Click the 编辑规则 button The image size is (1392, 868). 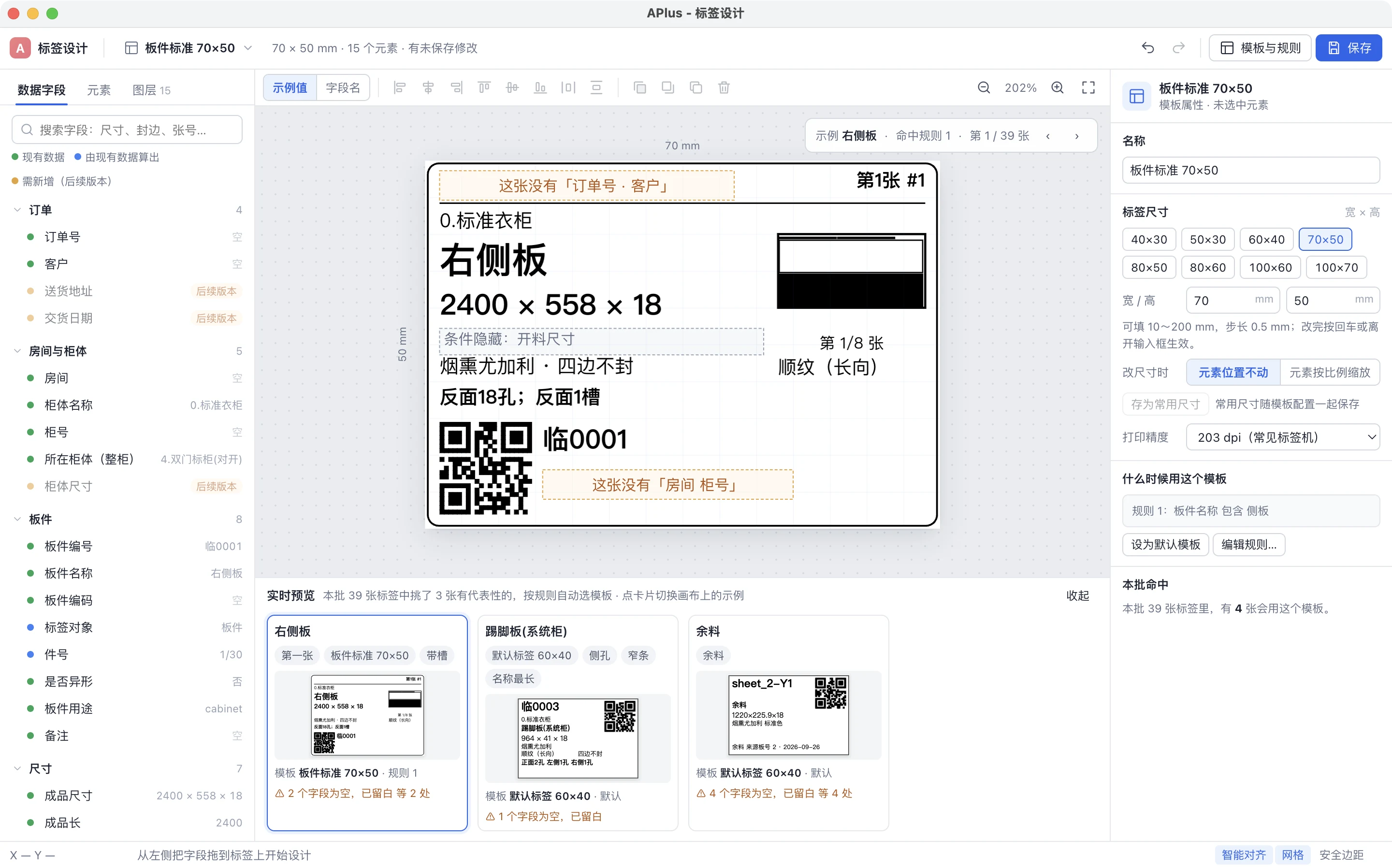point(1248,544)
